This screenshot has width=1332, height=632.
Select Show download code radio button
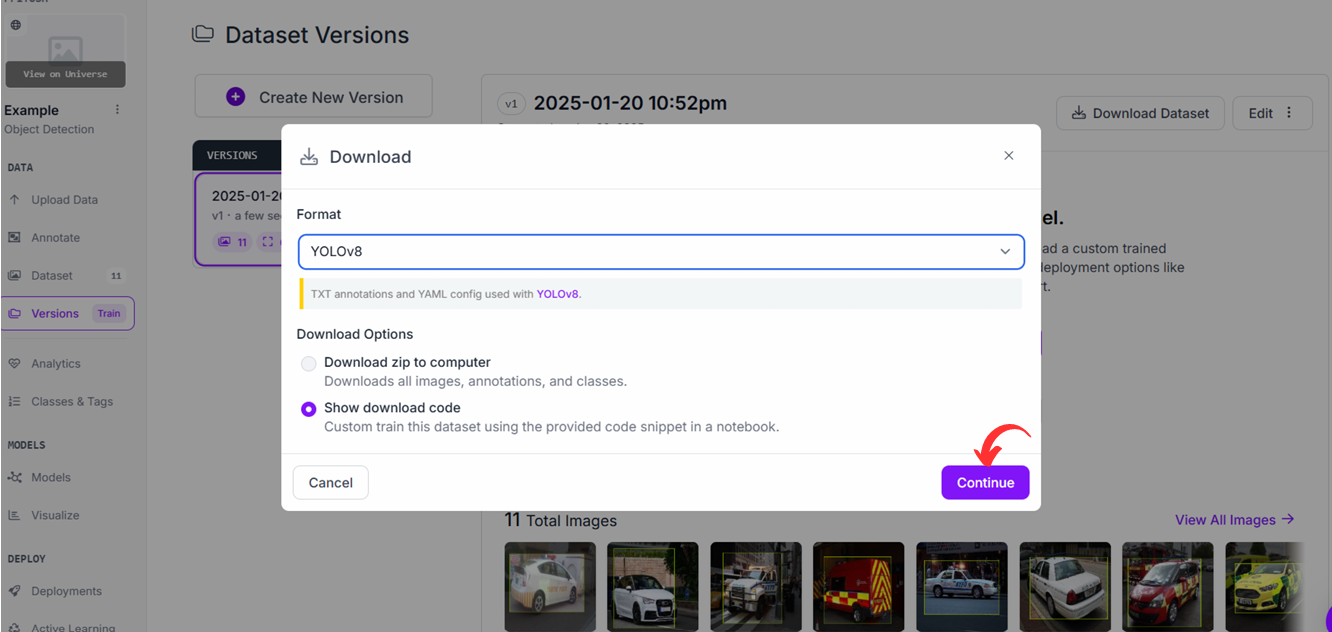tap(309, 409)
